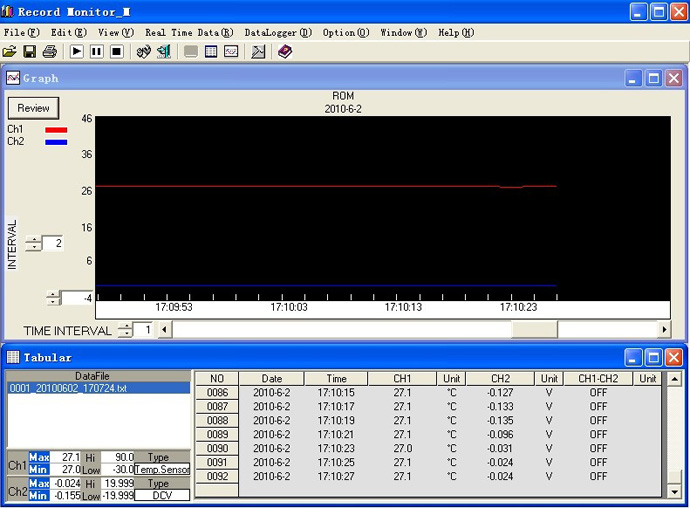The width and height of the screenshot is (690, 508).
Task: Adjust the TIME INTERVAL stepper arrows
Action: pos(125,330)
